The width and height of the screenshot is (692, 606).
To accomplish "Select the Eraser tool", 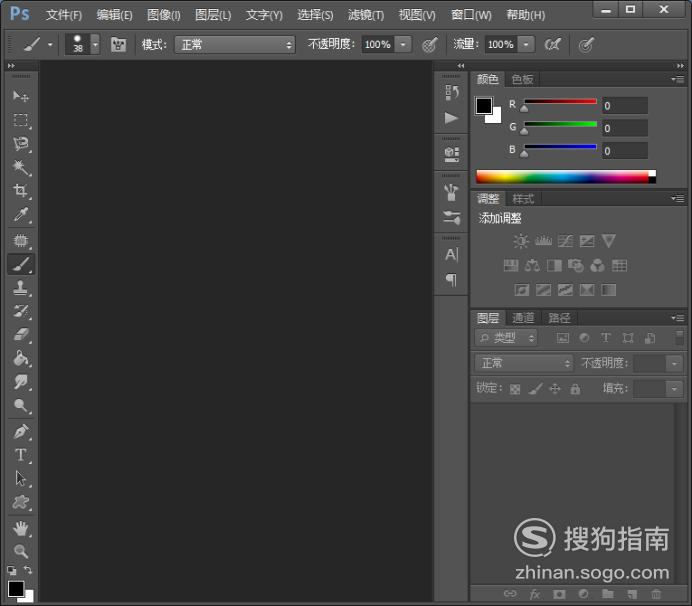I will pyautogui.click(x=20, y=335).
